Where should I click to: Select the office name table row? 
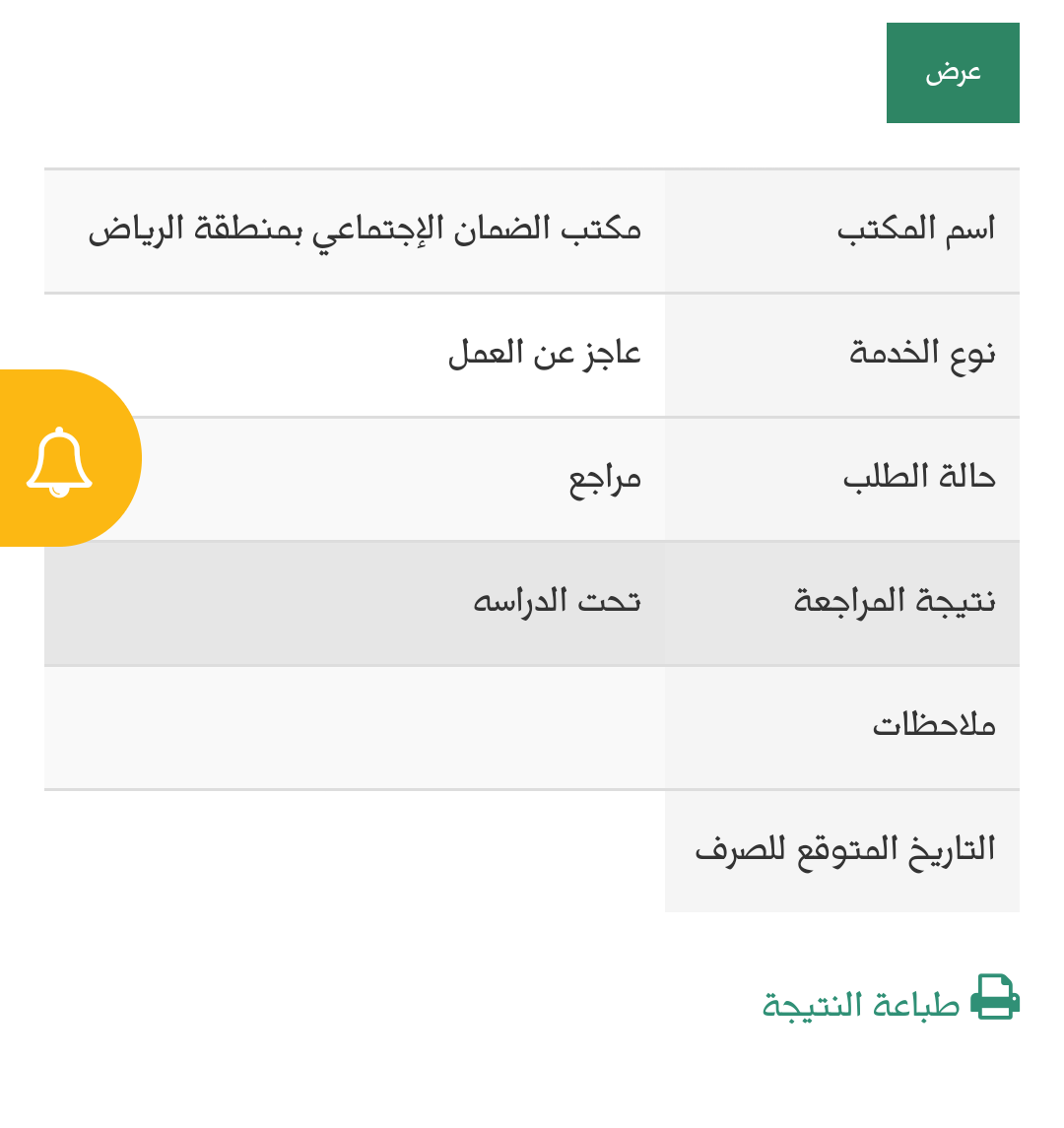tap(532, 231)
